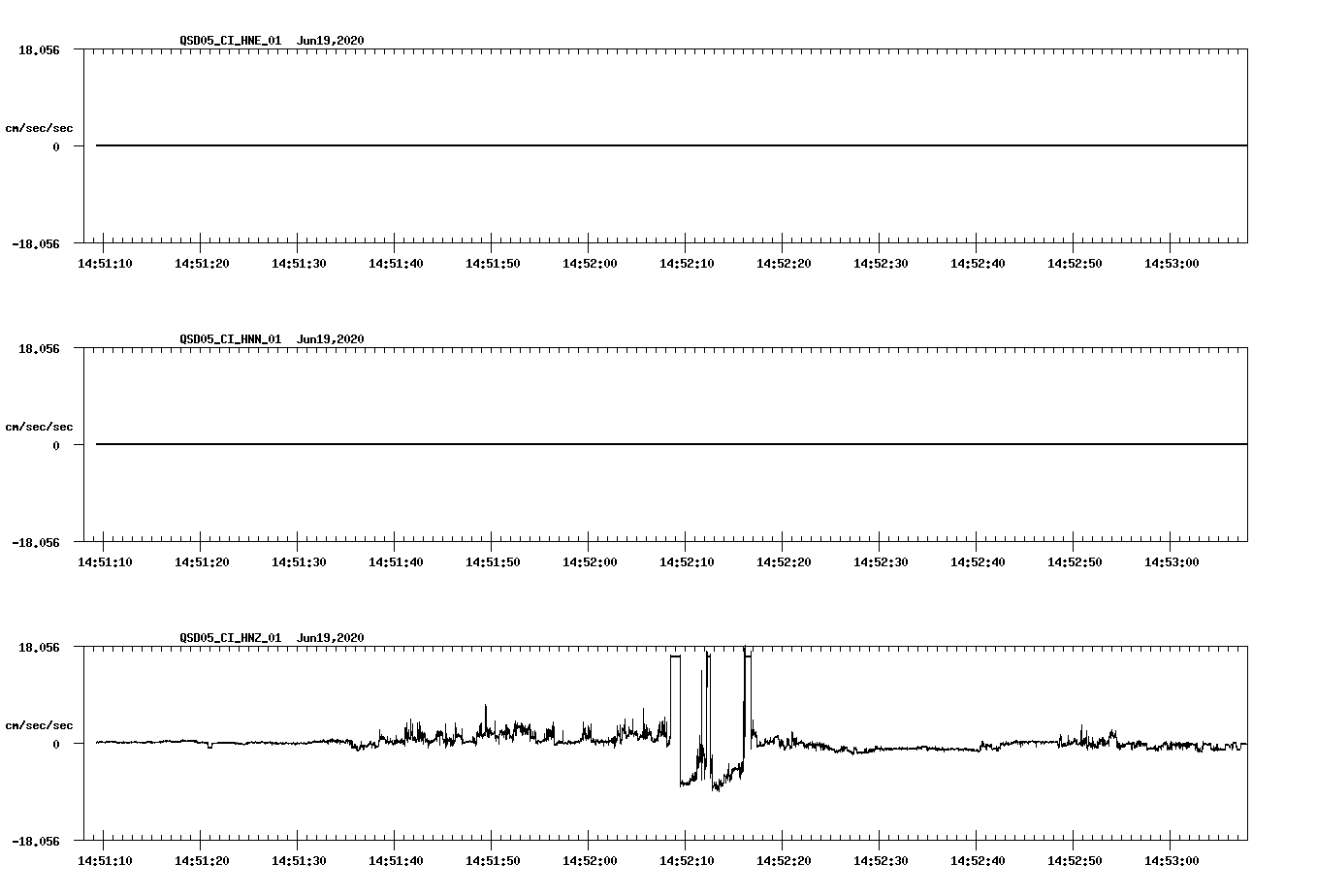Click the QSD05_CI_HNE_01 plot title
1317x896 pixels.
[272, 41]
